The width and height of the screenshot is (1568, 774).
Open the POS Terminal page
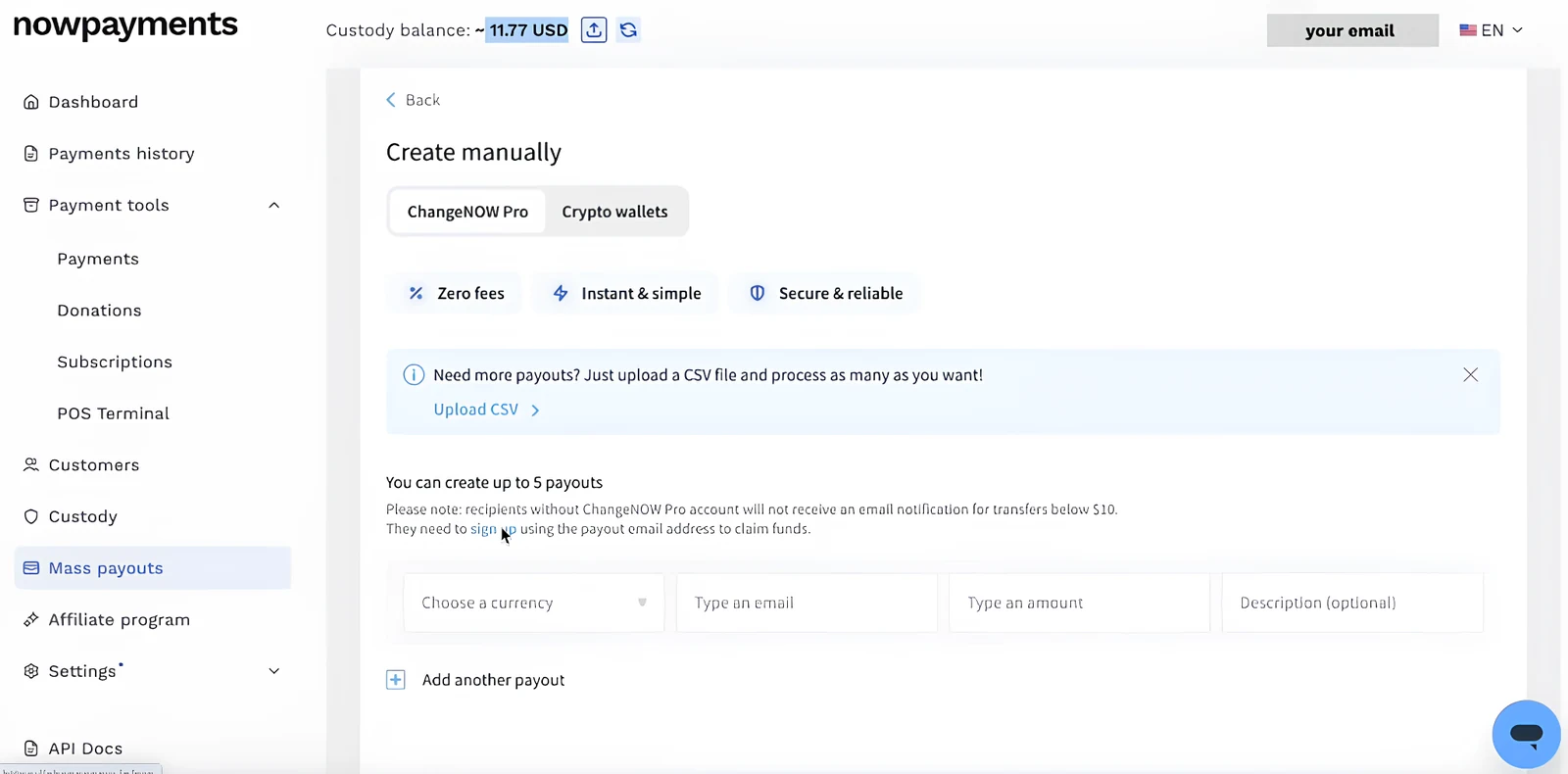coord(113,413)
